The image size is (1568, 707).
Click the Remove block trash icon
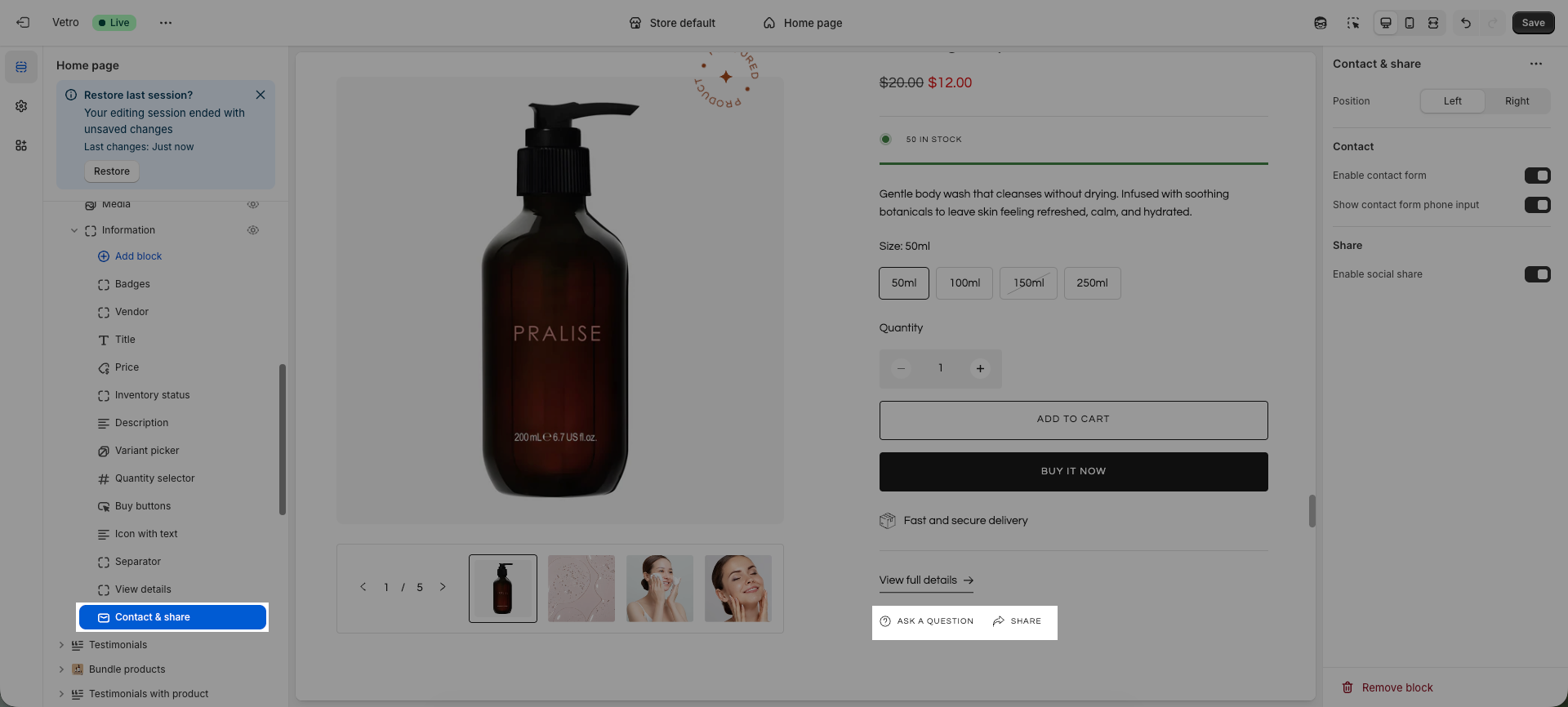pyautogui.click(x=1347, y=687)
